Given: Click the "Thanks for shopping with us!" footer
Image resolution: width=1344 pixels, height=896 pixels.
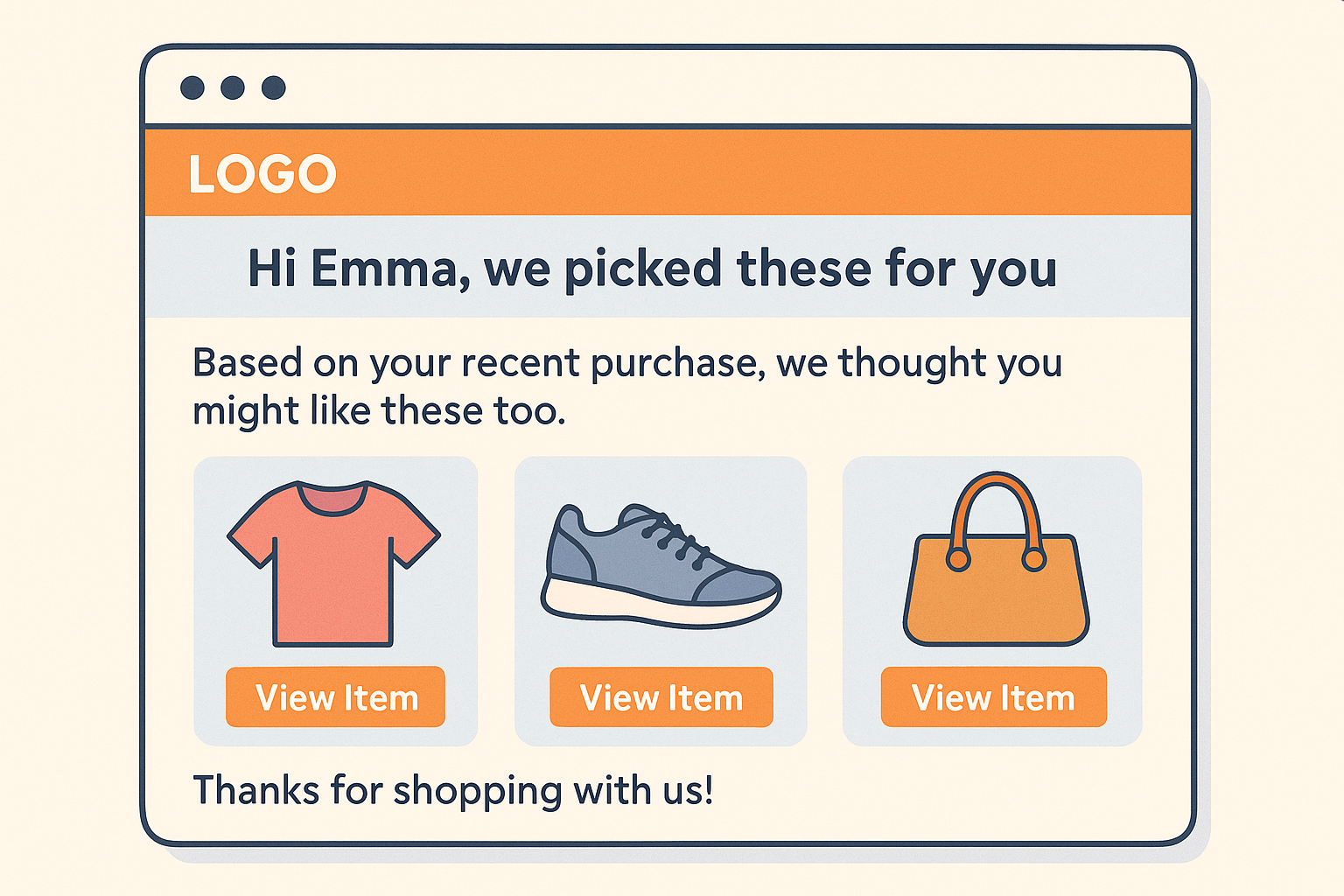Looking at the screenshot, I should coord(452,790).
